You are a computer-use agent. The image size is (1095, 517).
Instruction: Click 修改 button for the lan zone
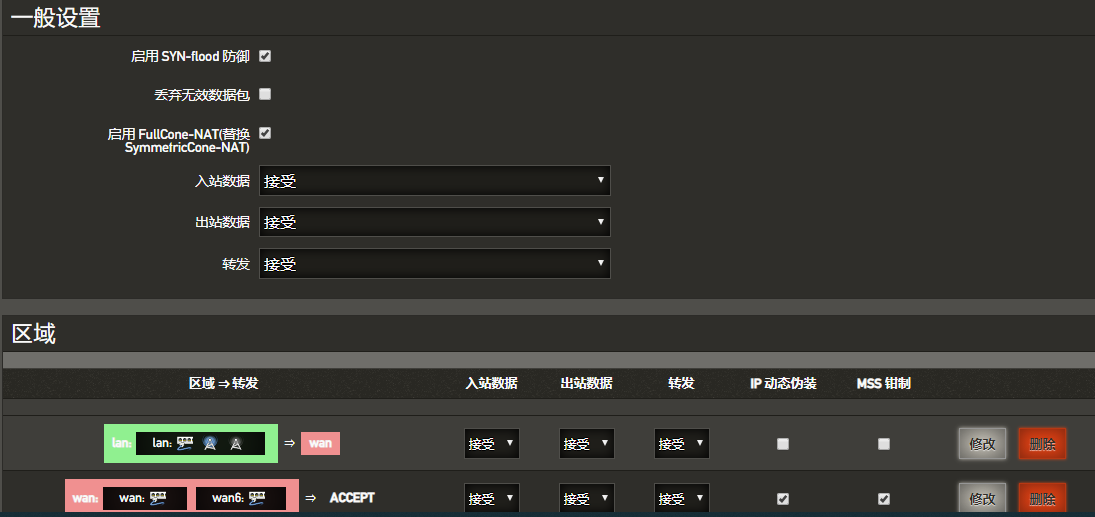(x=982, y=444)
